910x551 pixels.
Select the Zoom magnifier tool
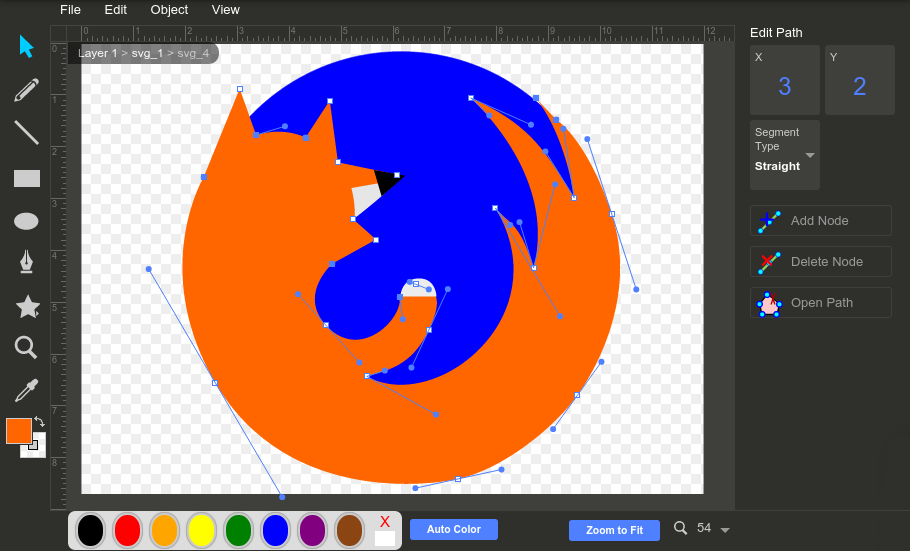26,348
